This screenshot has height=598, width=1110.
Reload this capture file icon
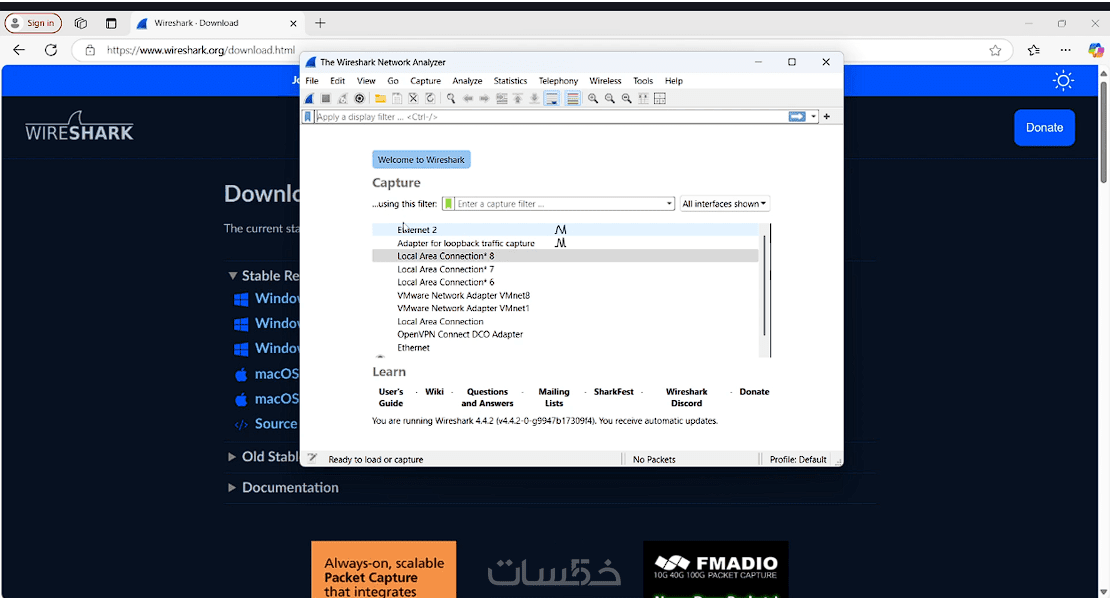point(430,98)
